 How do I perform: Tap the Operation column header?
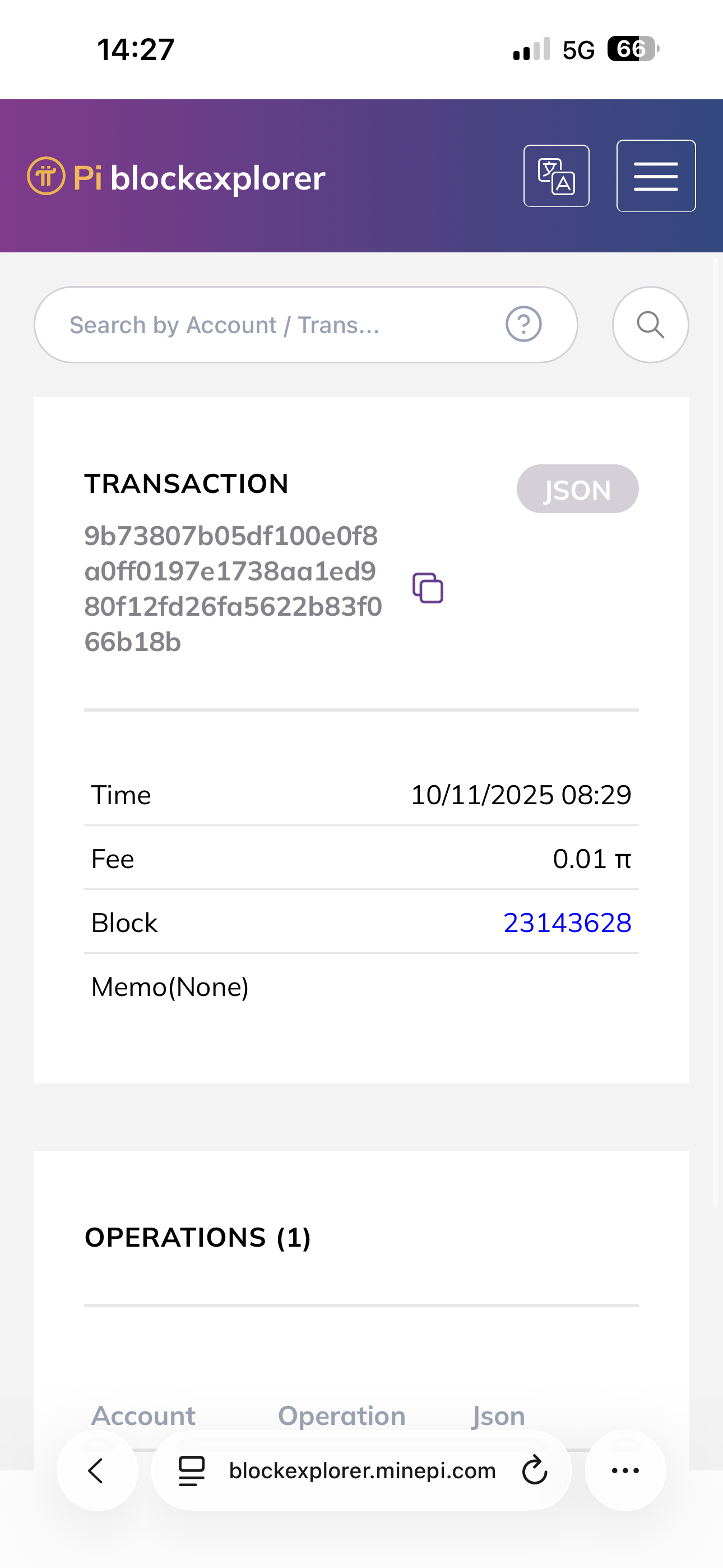pos(341,1416)
